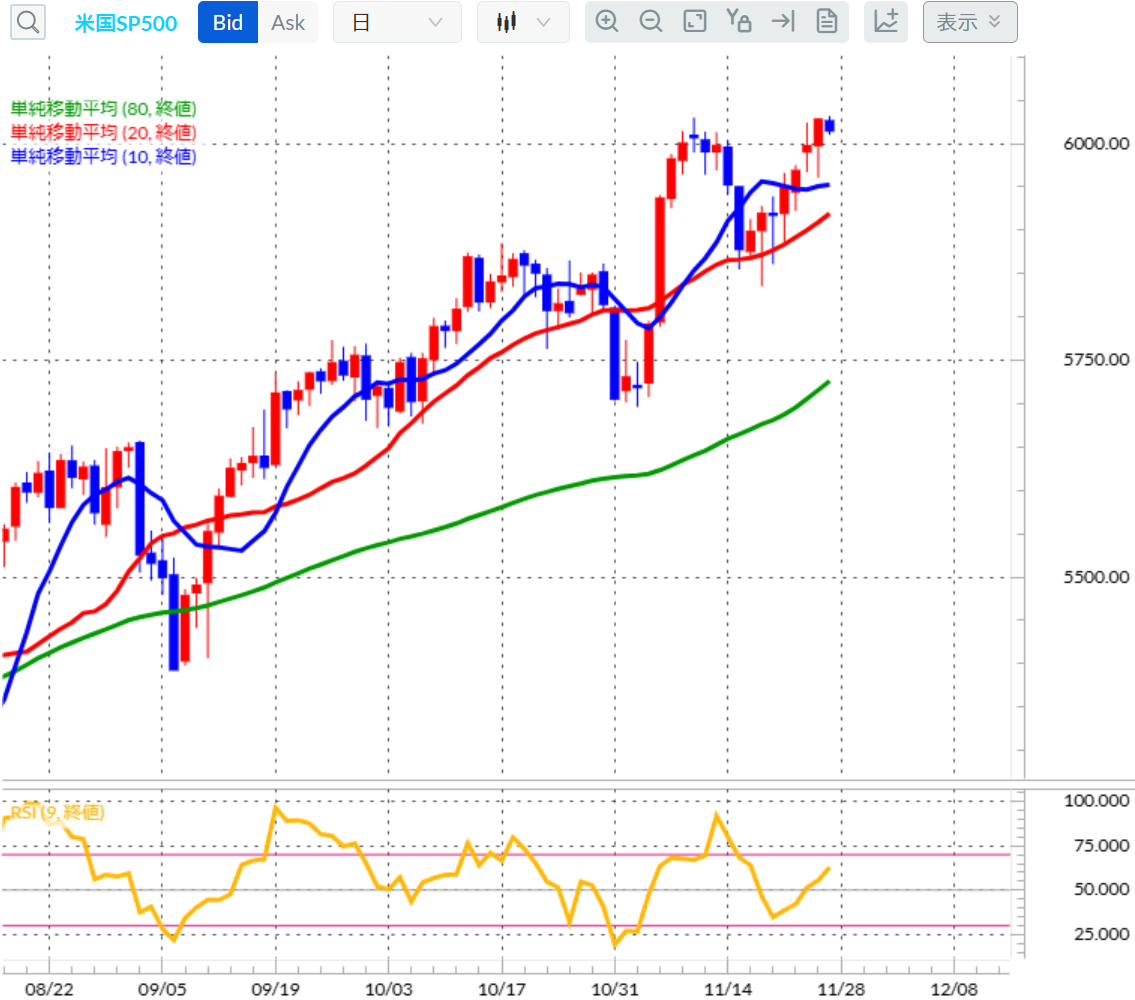This screenshot has width=1135, height=1000.
Task: Click the 単純移動平均 (20, 終値) legend label
Action: click(104, 133)
